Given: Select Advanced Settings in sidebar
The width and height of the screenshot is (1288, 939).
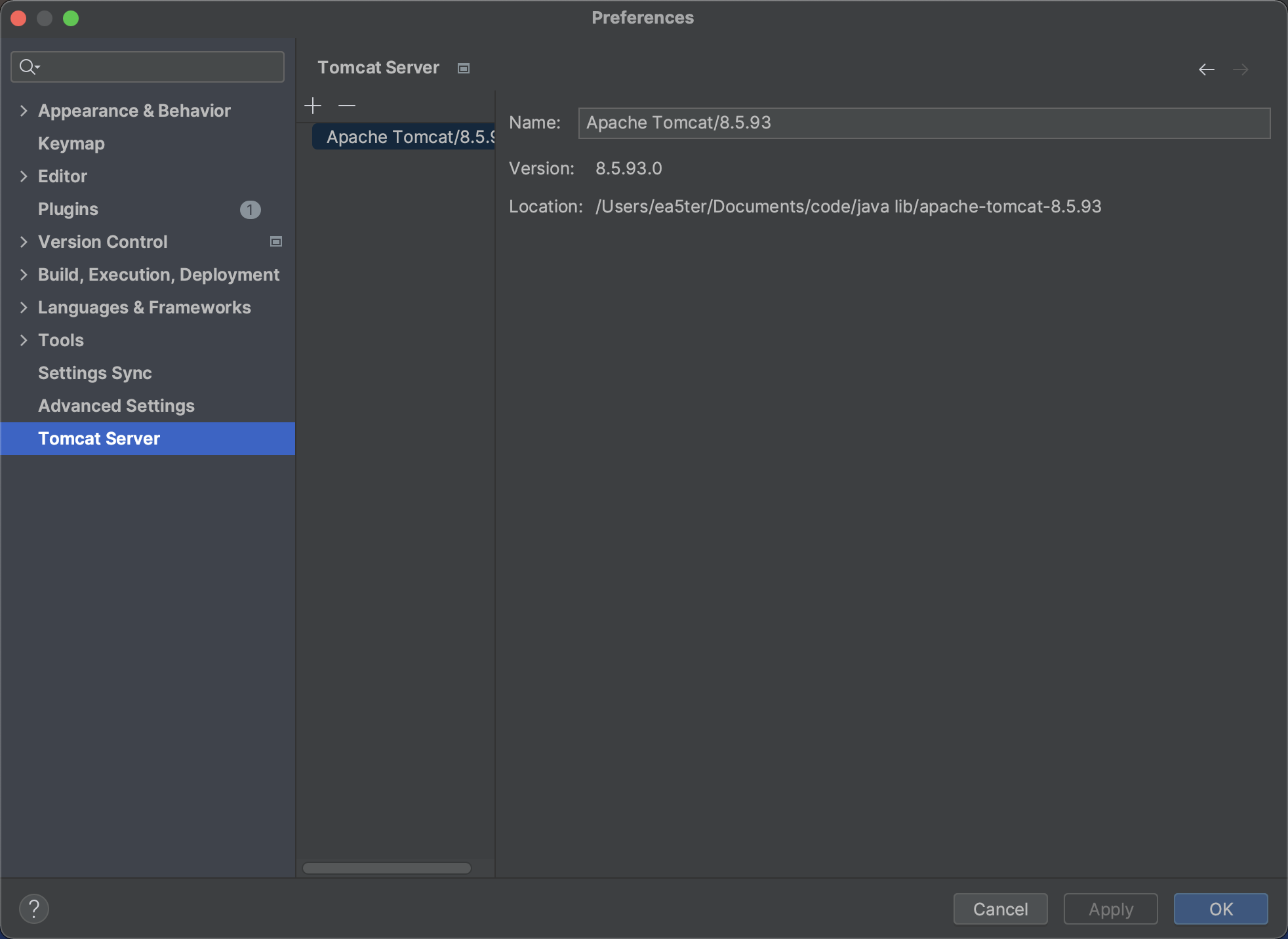Looking at the screenshot, I should point(116,406).
